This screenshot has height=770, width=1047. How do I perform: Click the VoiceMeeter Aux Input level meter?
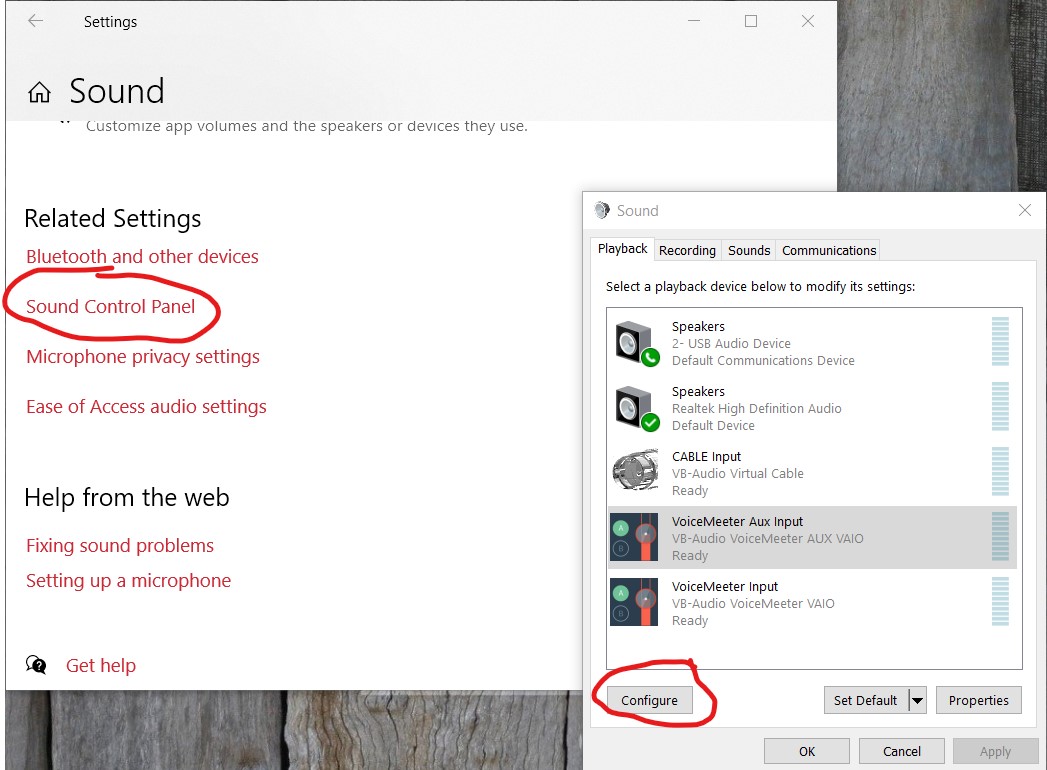tap(1000, 536)
